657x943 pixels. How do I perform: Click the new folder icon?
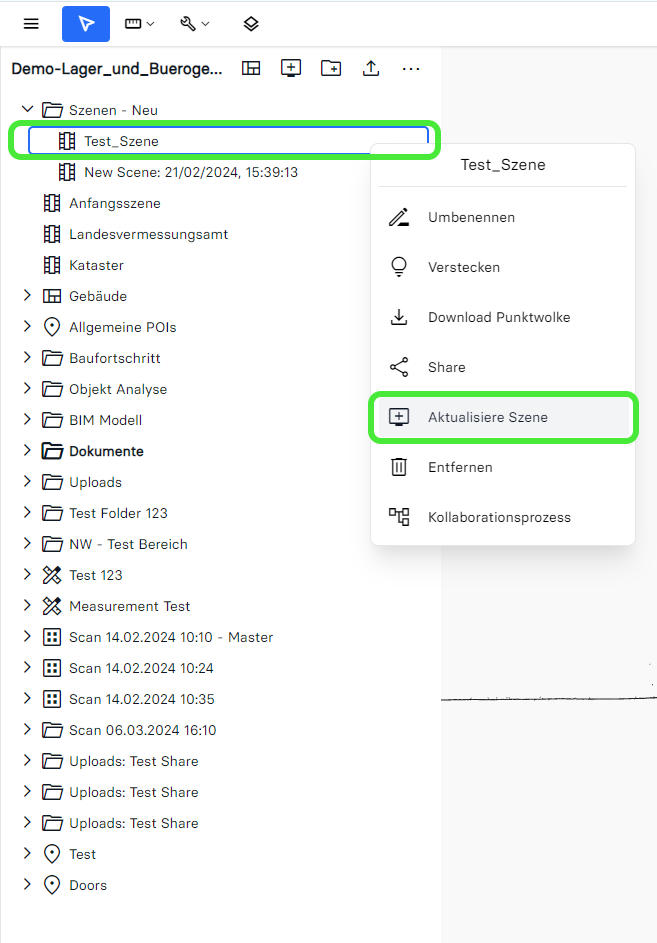pyautogui.click(x=331, y=68)
